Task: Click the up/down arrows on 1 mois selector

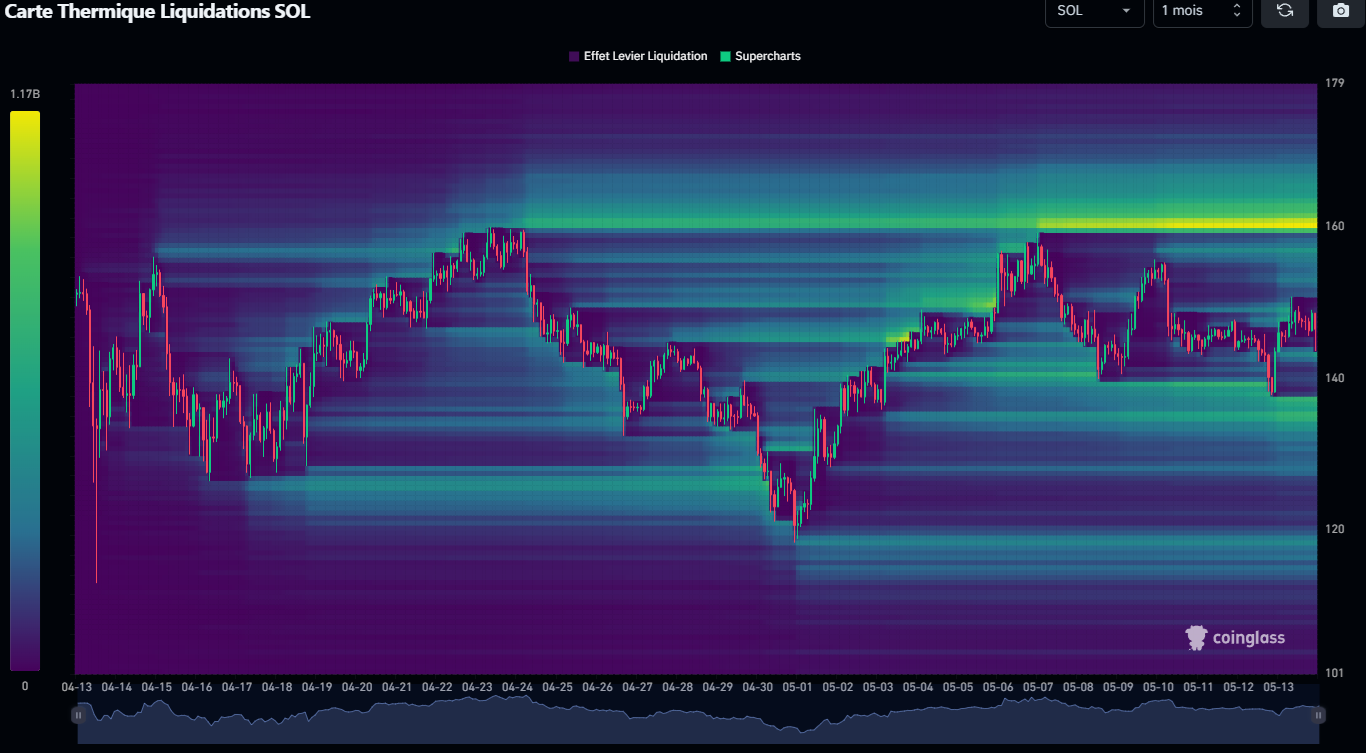Action: tap(1236, 11)
